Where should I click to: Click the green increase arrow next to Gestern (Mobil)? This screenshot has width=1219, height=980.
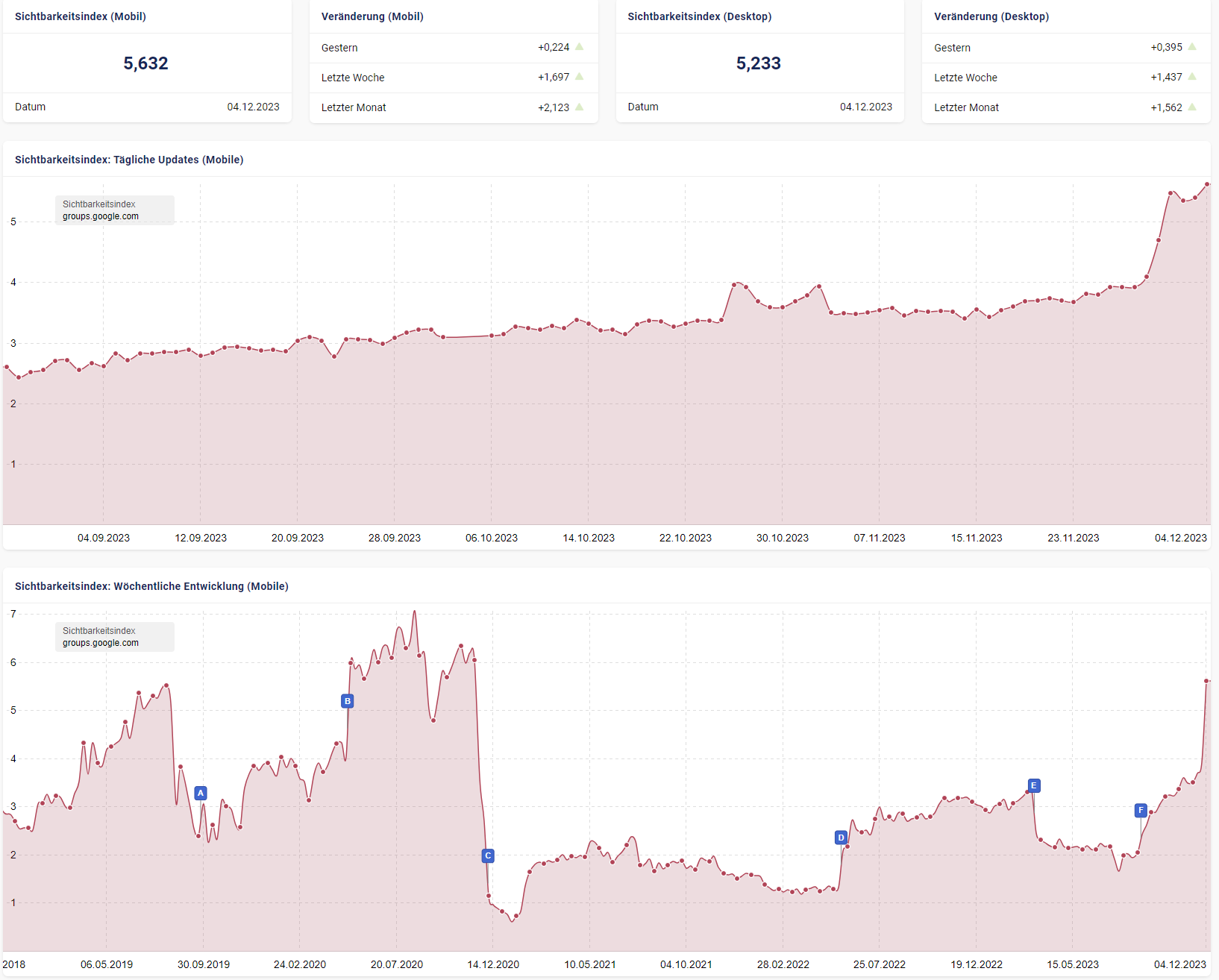point(578,47)
